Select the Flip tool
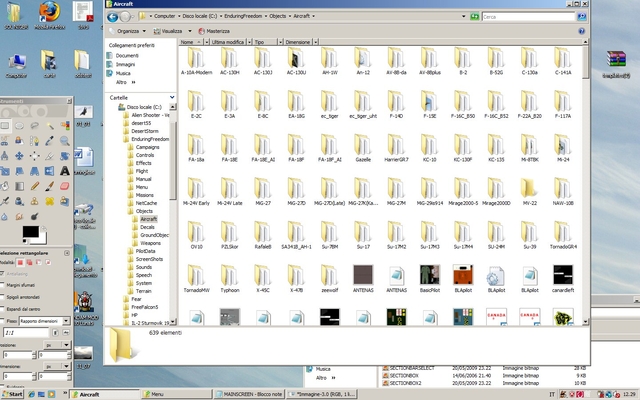The image size is (640, 400). (50, 171)
